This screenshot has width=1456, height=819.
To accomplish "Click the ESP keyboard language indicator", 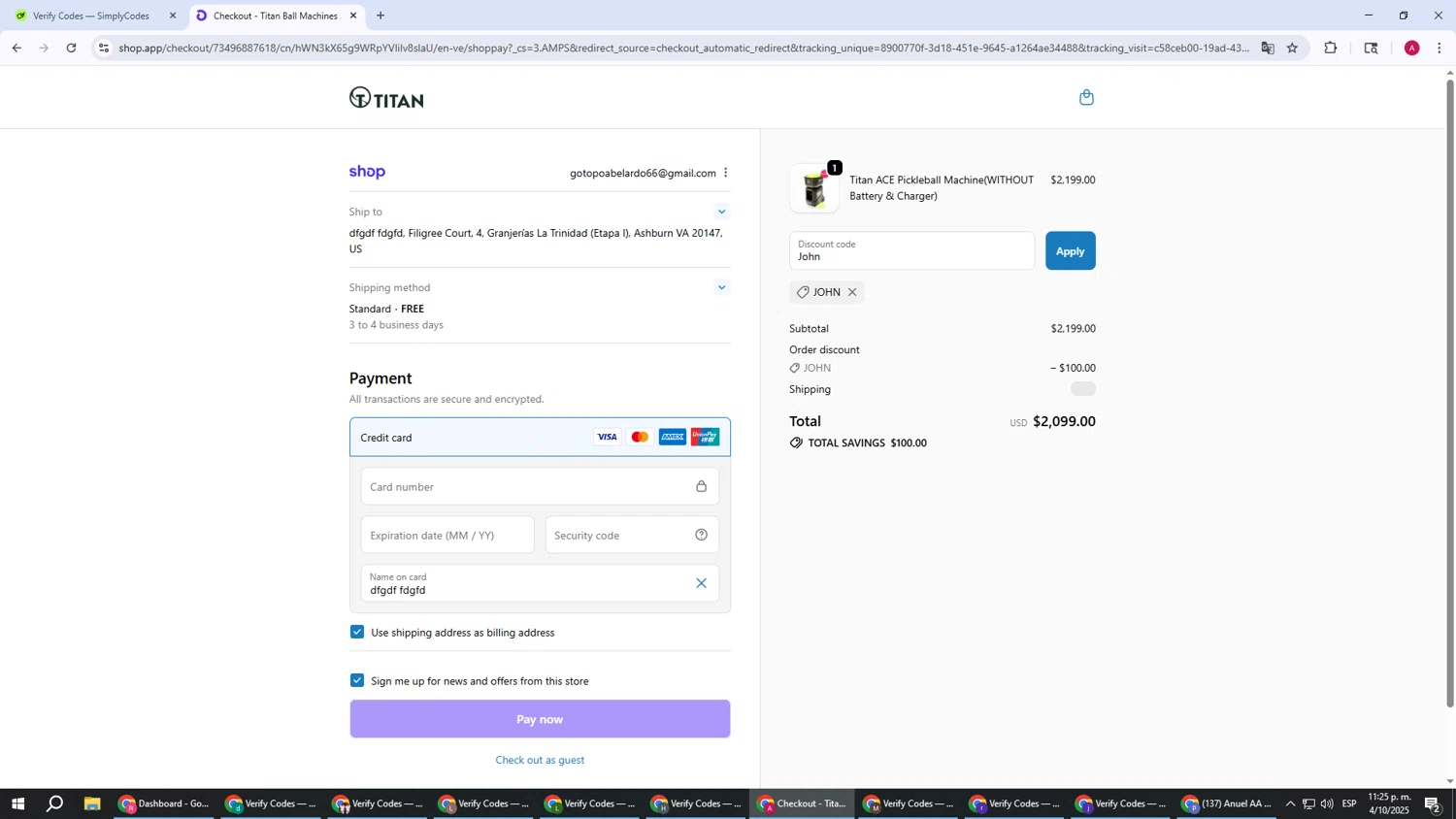I will click(1349, 803).
